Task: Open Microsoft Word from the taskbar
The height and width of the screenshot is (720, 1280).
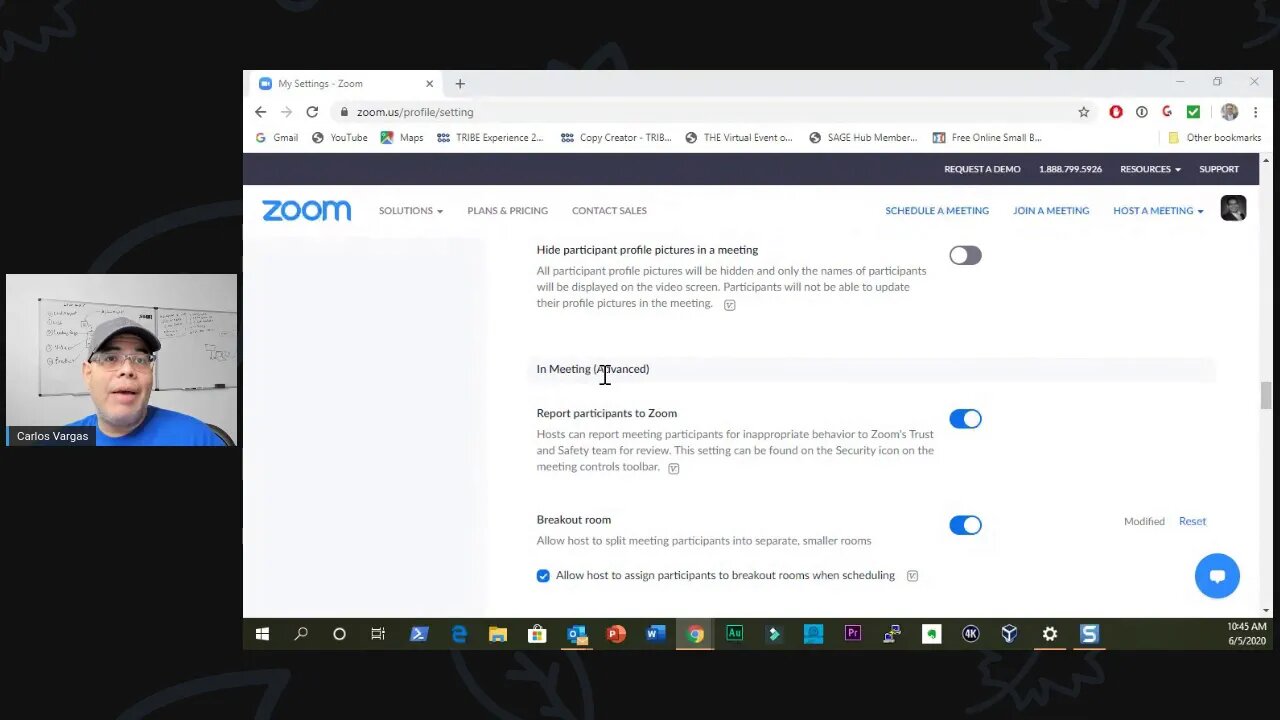Action: (656, 634)
